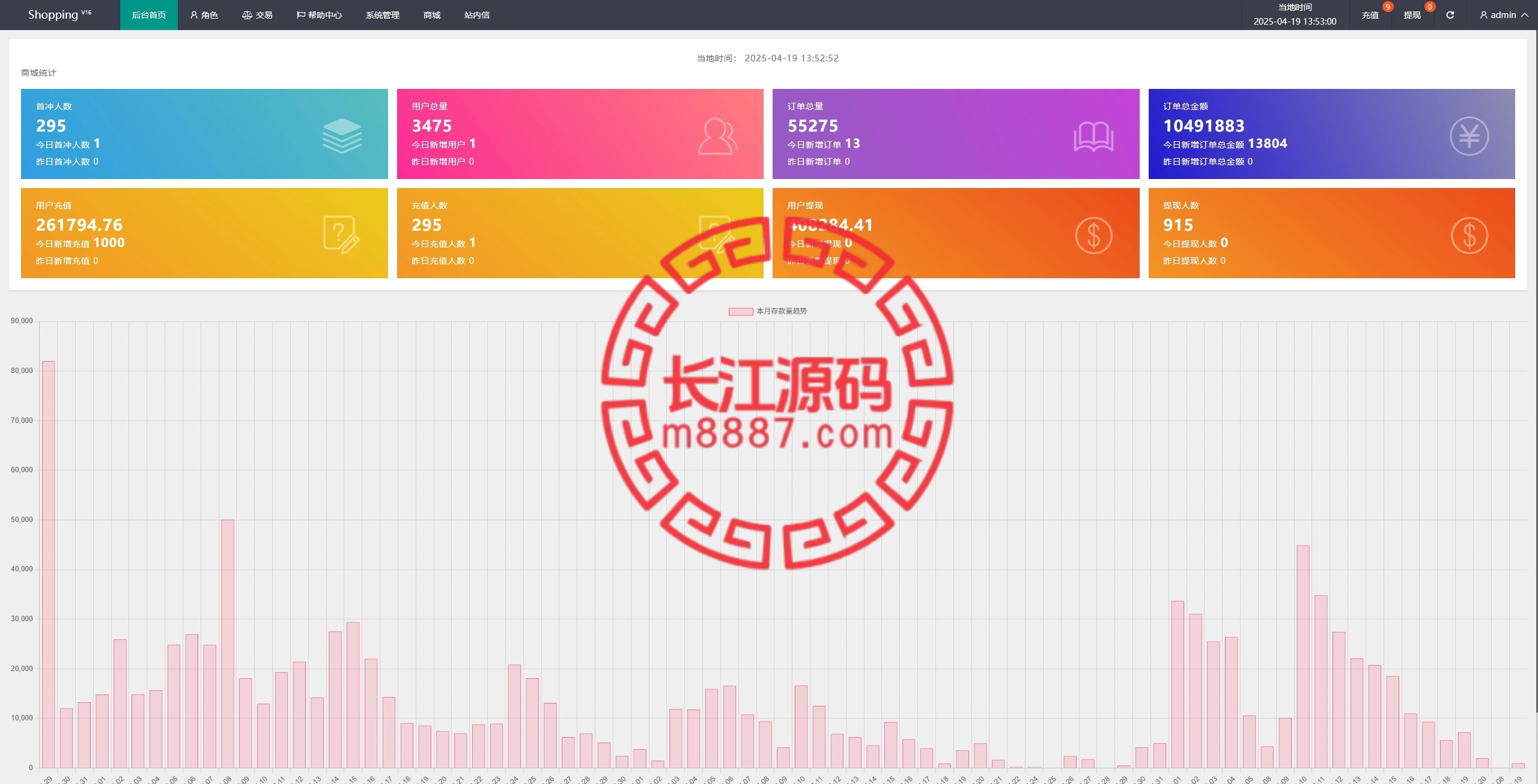The height and width of the screenshot is (784, 1538).
Task: Click the book icon in 订单总量 card
Action: [1093, 136]
